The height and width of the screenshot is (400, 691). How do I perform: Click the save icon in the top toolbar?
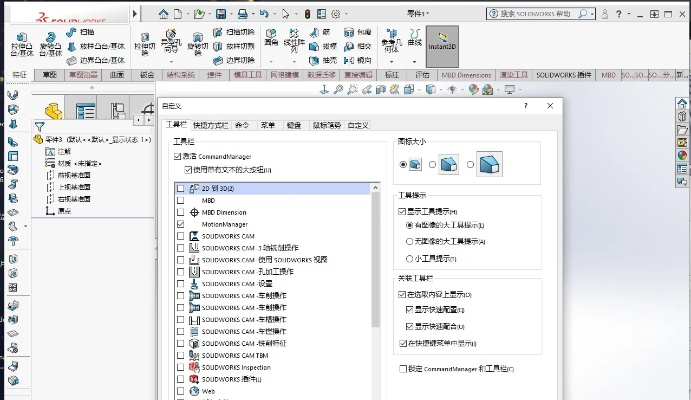coord(222,13)
